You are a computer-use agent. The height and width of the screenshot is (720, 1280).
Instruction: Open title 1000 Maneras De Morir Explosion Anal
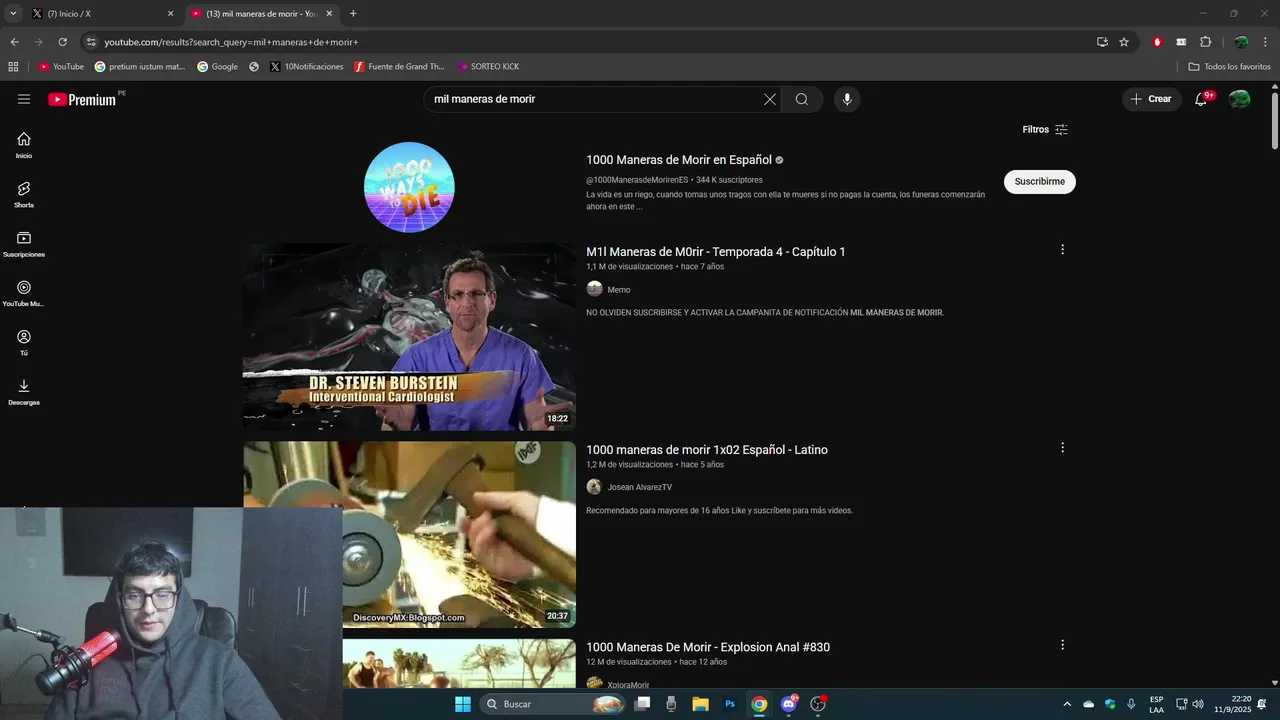708,647
